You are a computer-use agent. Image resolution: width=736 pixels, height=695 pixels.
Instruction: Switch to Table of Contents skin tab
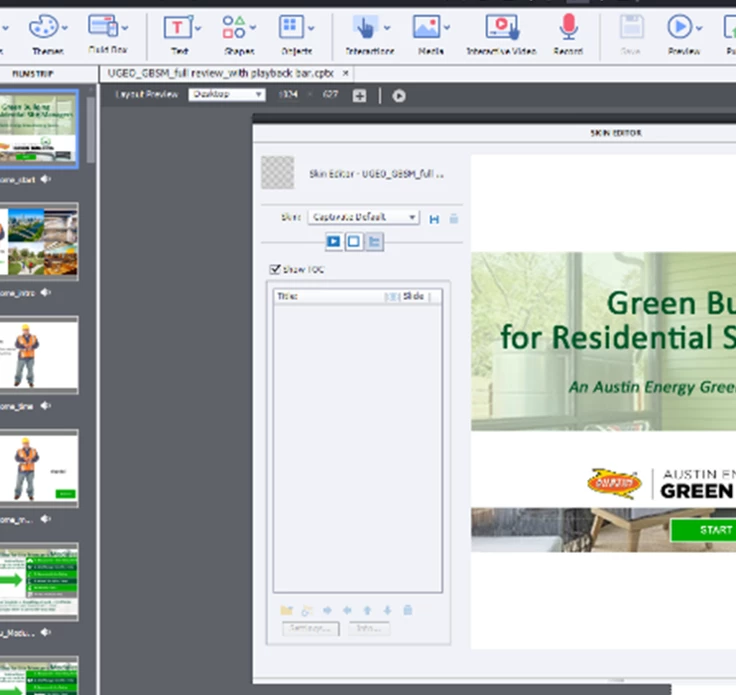point(375,242)
